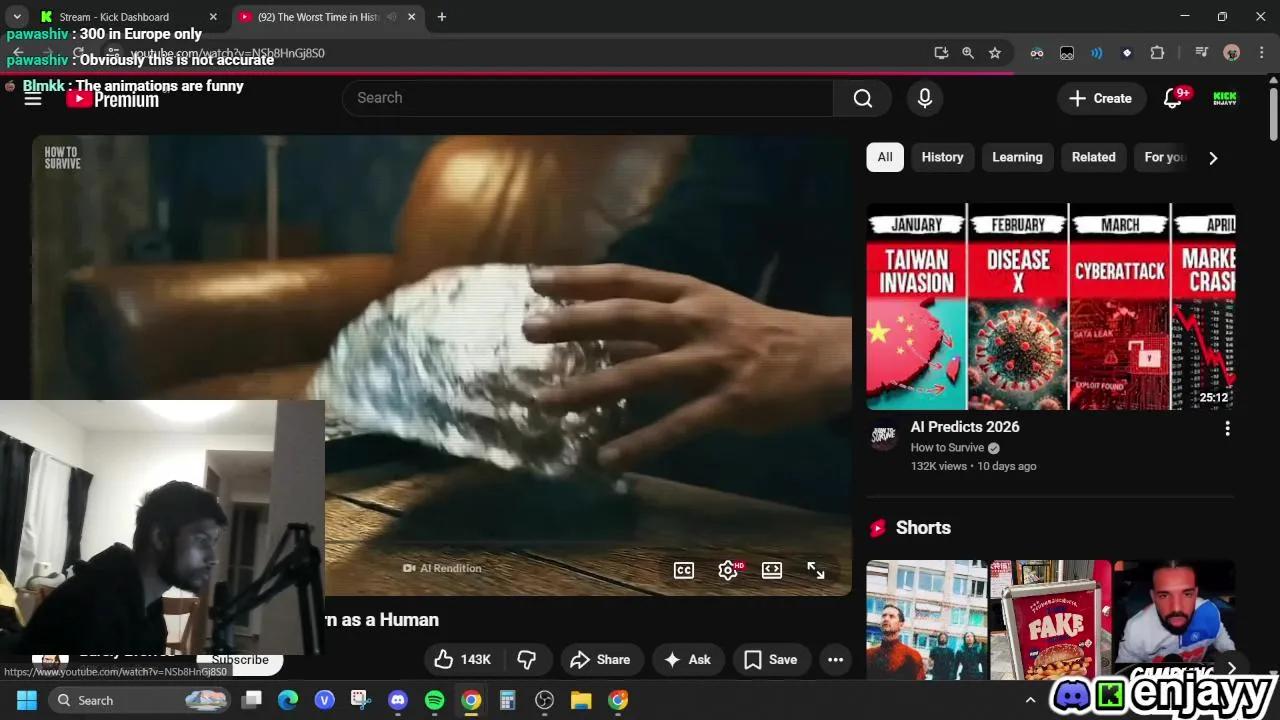Open the Windows Start menu

pyautogui.click(x=26, y=700)
